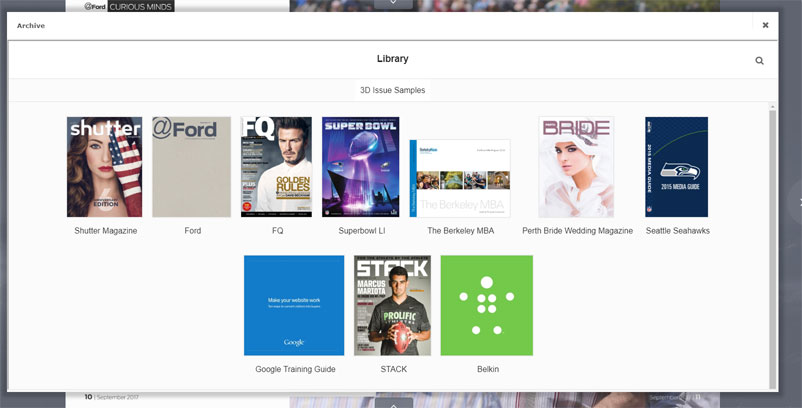
Task: Click the library vertical scrollbar
Action: (x=771, y=240)
